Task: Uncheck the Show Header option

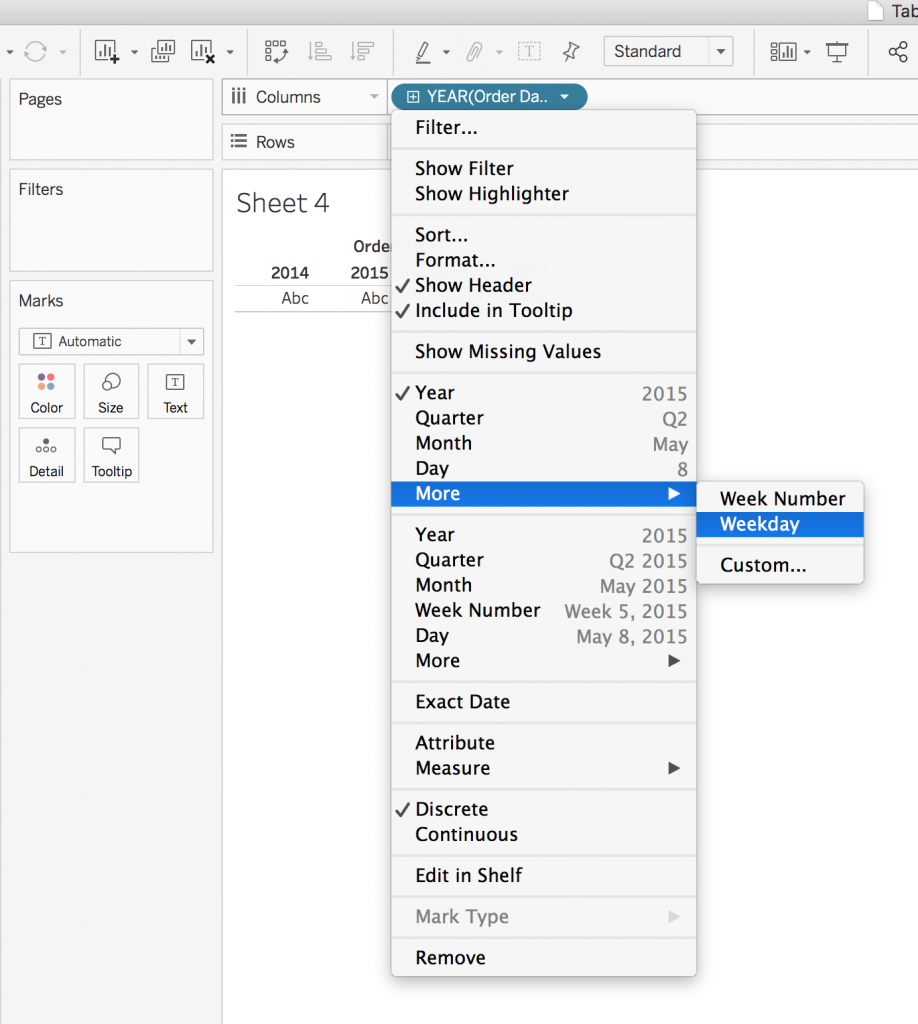Action: [x=473, y=285]
